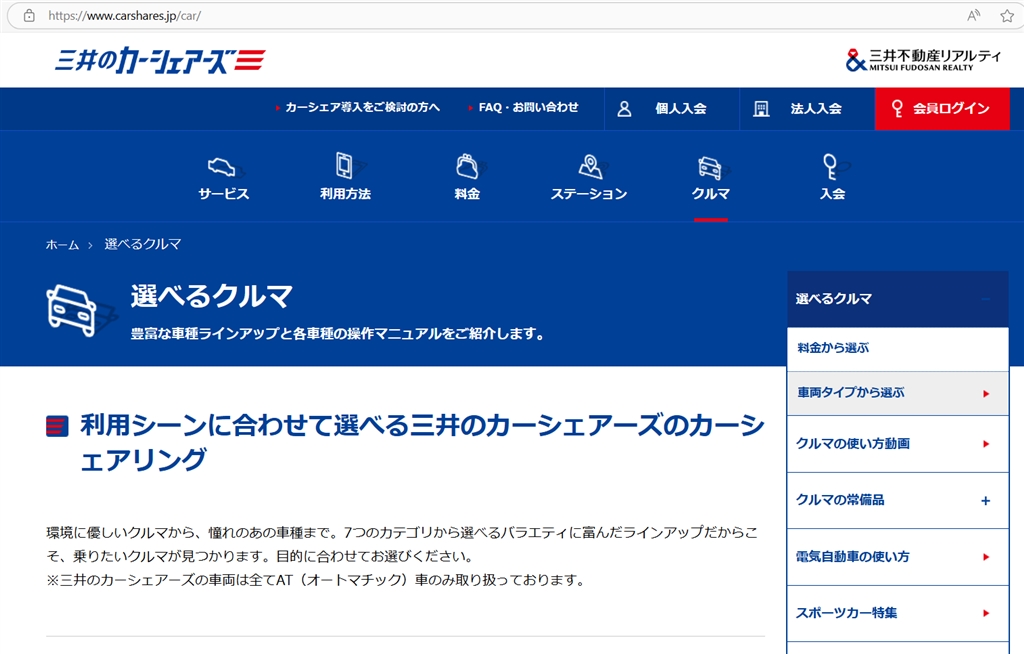
Task: Open 電気自動車の使い方 sidebar link
Action: click(x=898, y=557)
